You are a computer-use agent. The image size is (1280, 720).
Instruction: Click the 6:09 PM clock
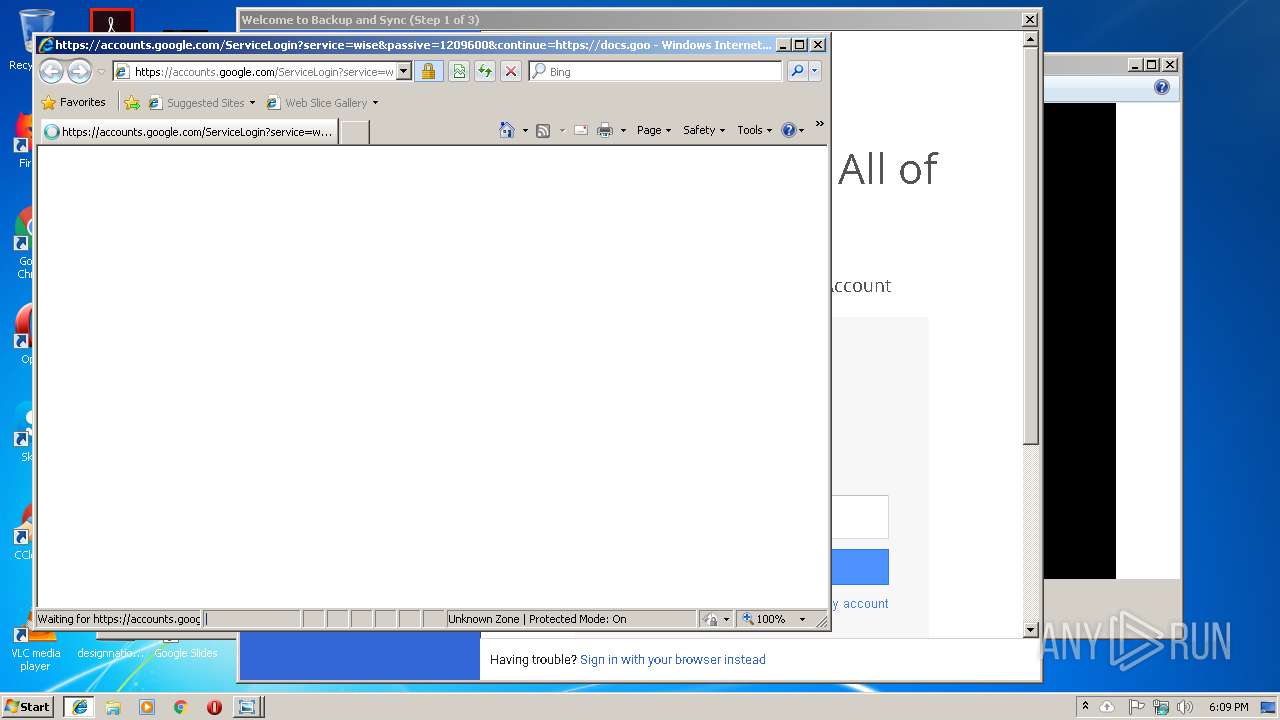(x=1228, y=706)
